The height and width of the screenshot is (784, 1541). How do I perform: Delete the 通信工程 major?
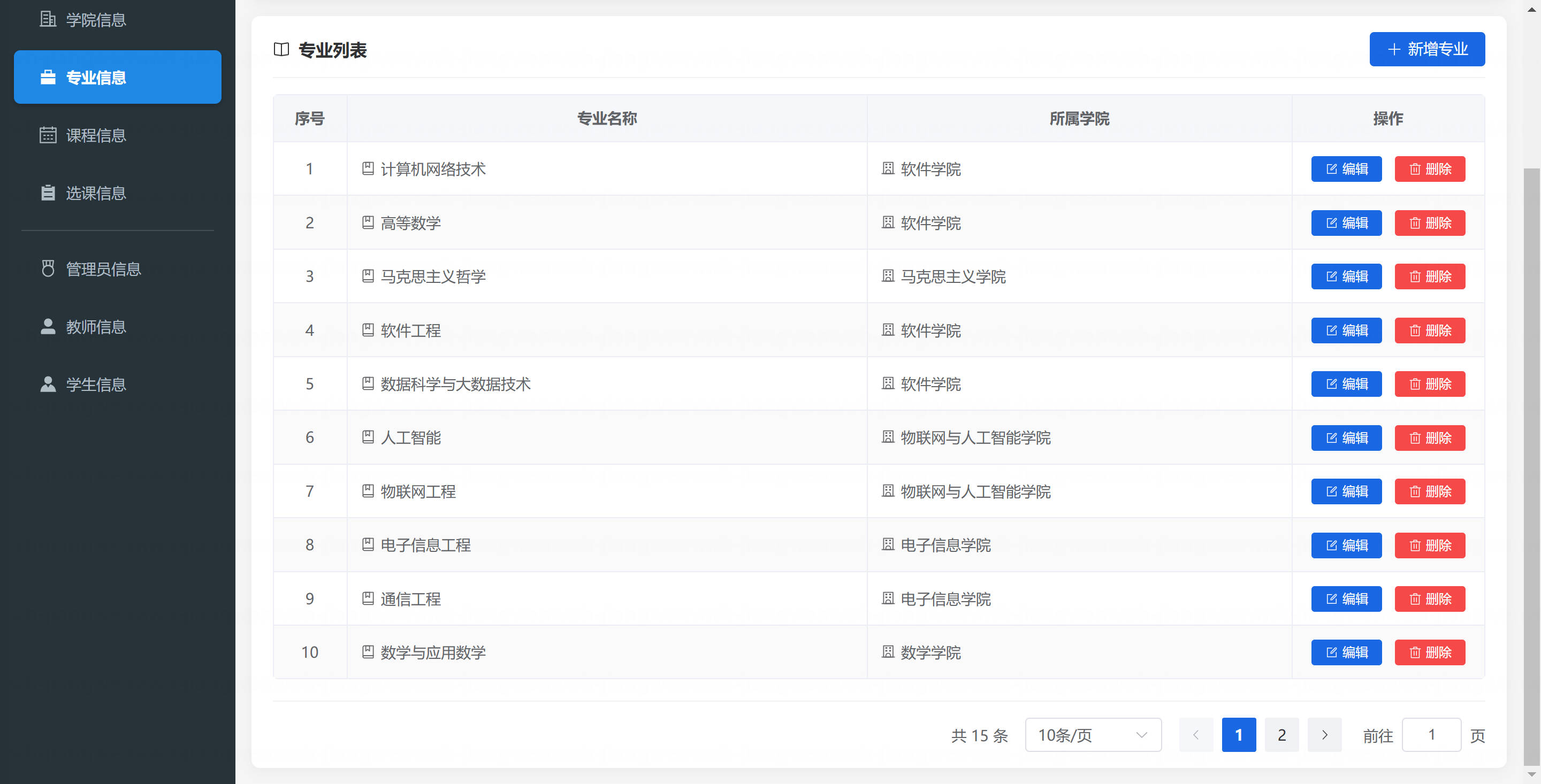[x=1430, y=598]
